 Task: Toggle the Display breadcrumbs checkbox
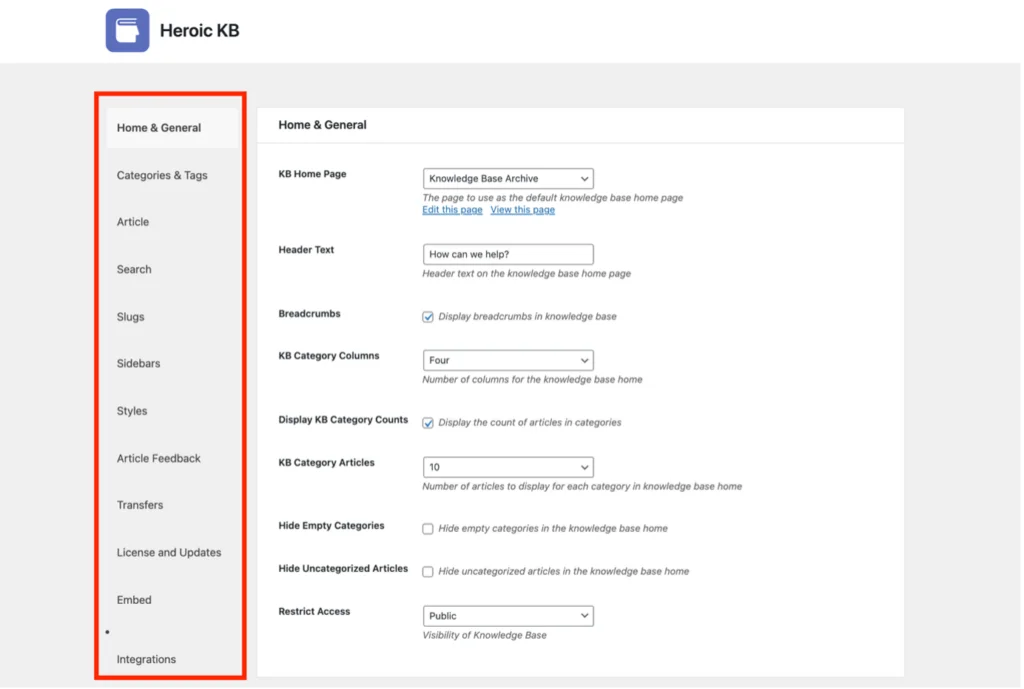428,317
